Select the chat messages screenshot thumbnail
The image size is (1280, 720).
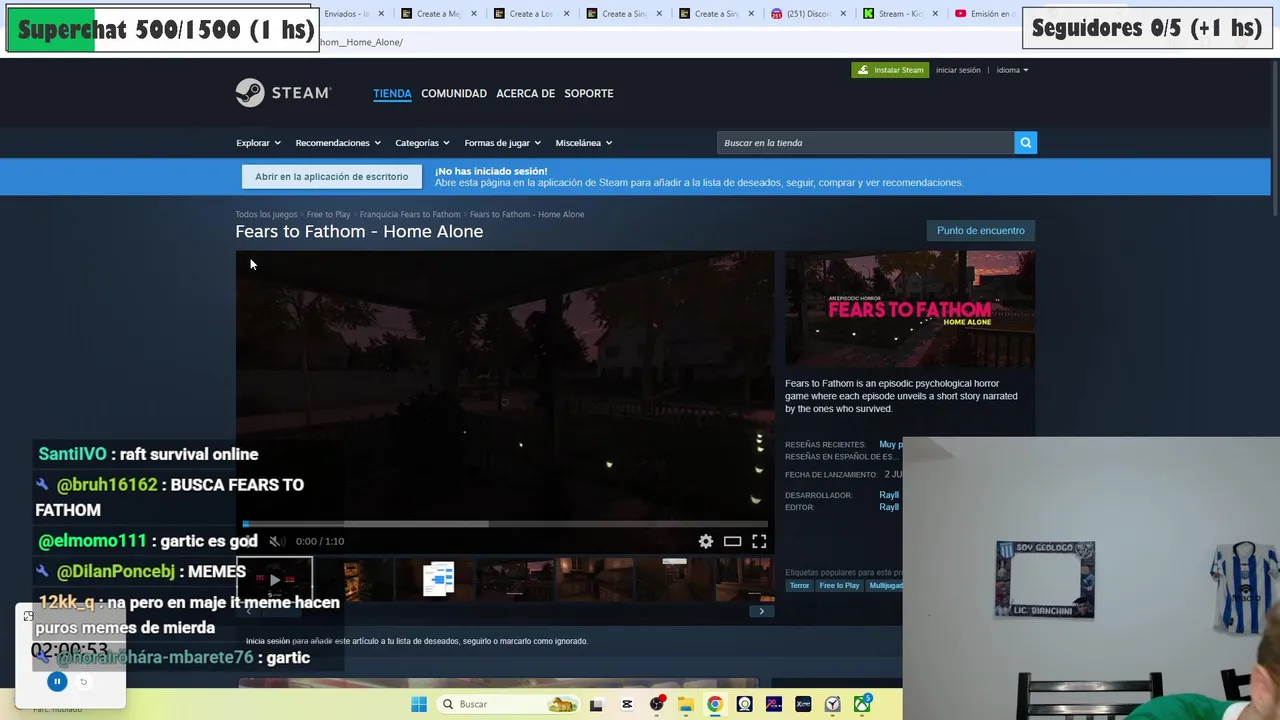tap(438, 580)
